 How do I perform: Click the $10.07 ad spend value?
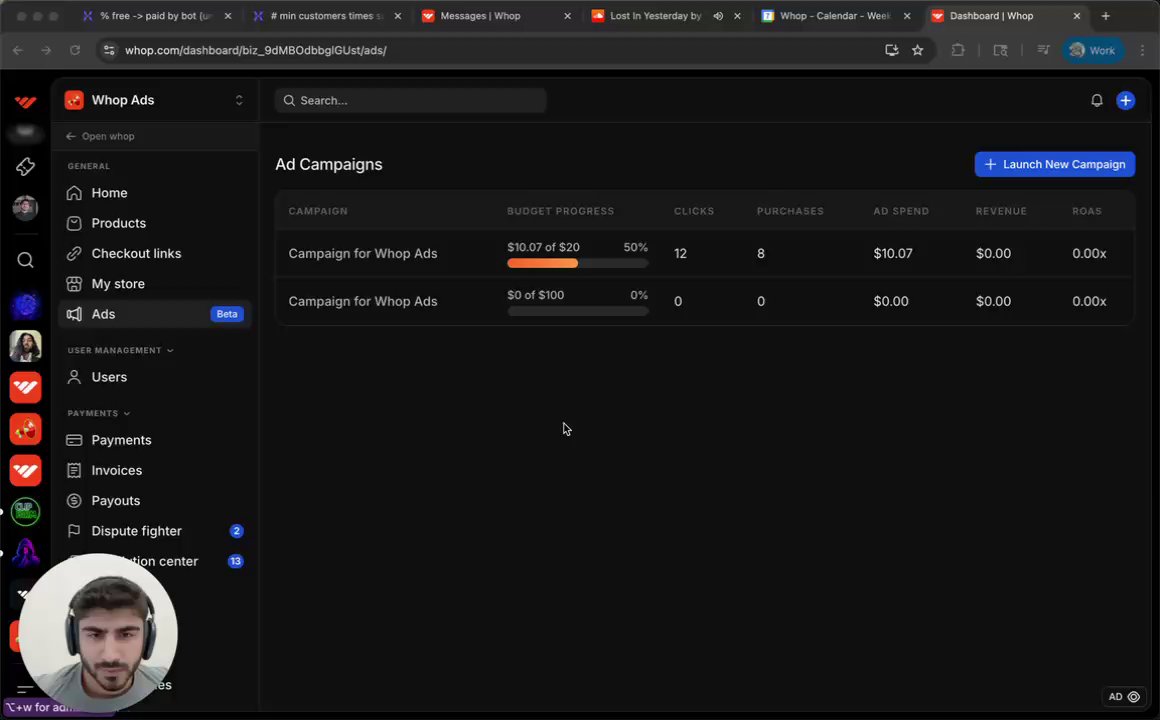click(893, 254)
